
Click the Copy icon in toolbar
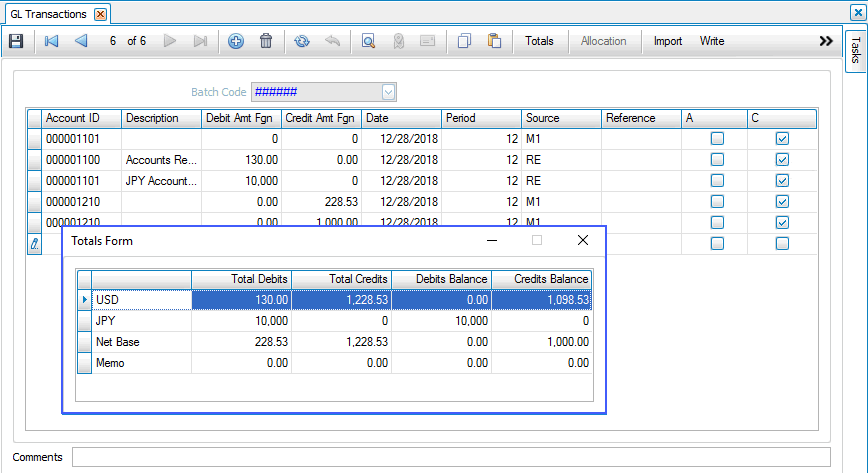tap(464, 41)
